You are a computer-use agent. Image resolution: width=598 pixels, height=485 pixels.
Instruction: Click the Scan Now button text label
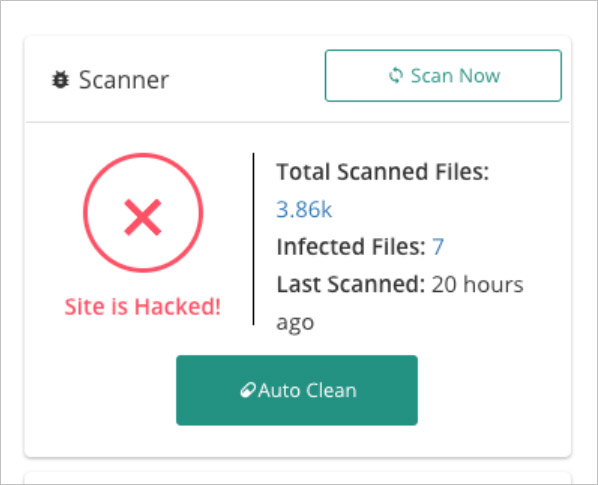tap(455, 75)
